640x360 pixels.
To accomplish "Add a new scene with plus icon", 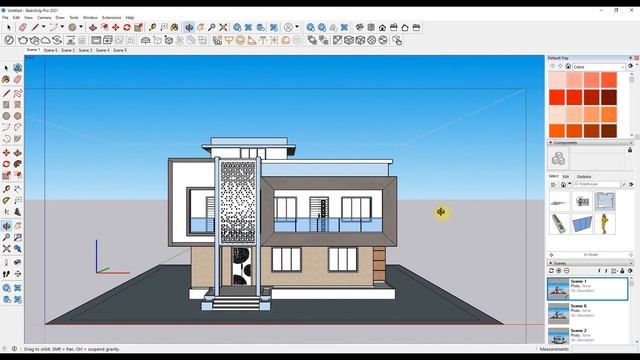I will pyautogui.click(x=559, y=271).
